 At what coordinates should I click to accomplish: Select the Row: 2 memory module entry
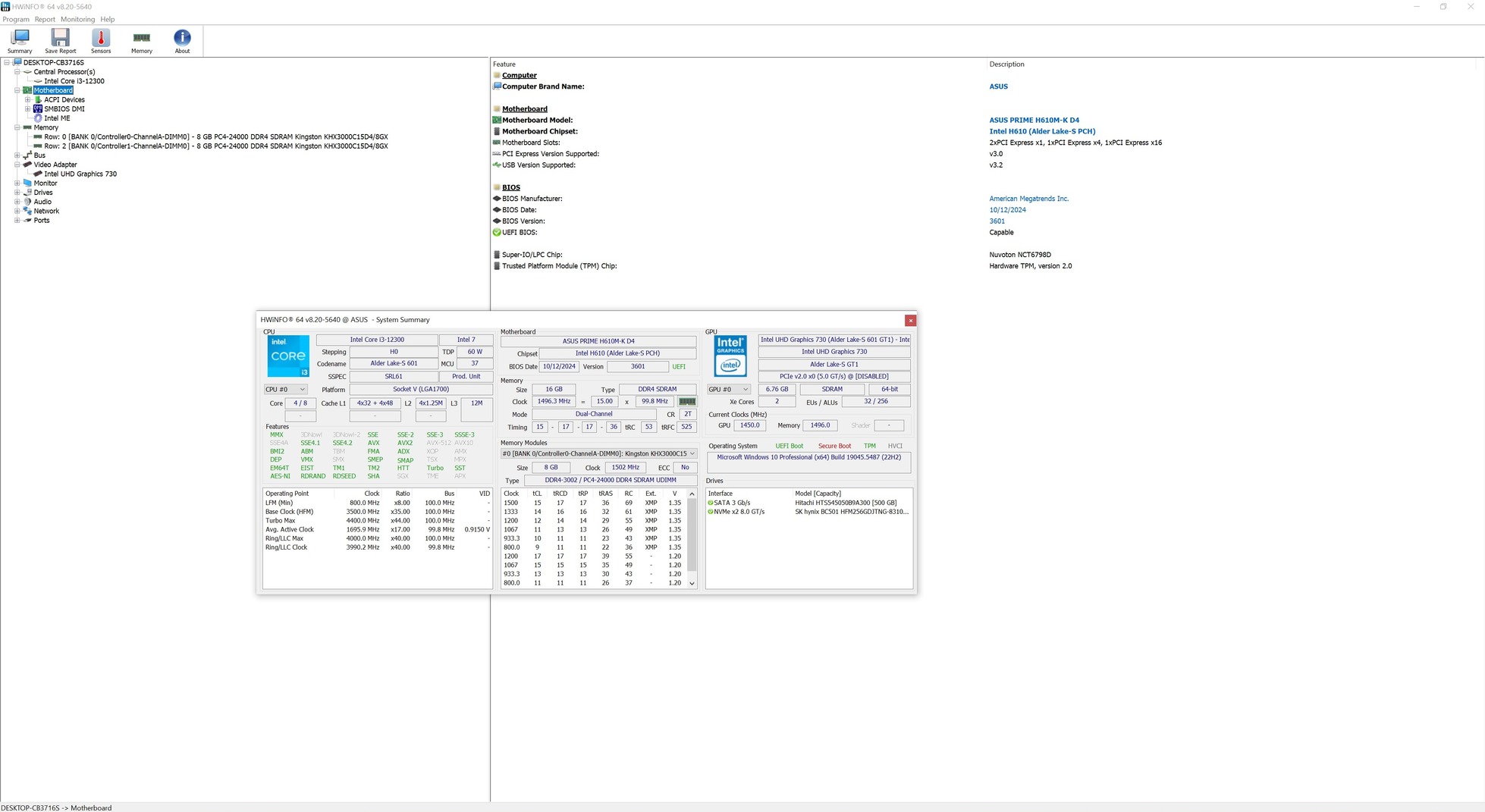(x=216, y=146)
